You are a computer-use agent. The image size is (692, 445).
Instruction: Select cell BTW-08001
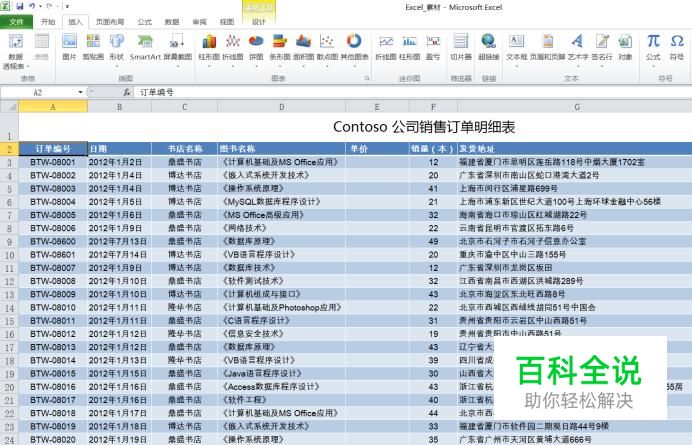tap(53, 162)
